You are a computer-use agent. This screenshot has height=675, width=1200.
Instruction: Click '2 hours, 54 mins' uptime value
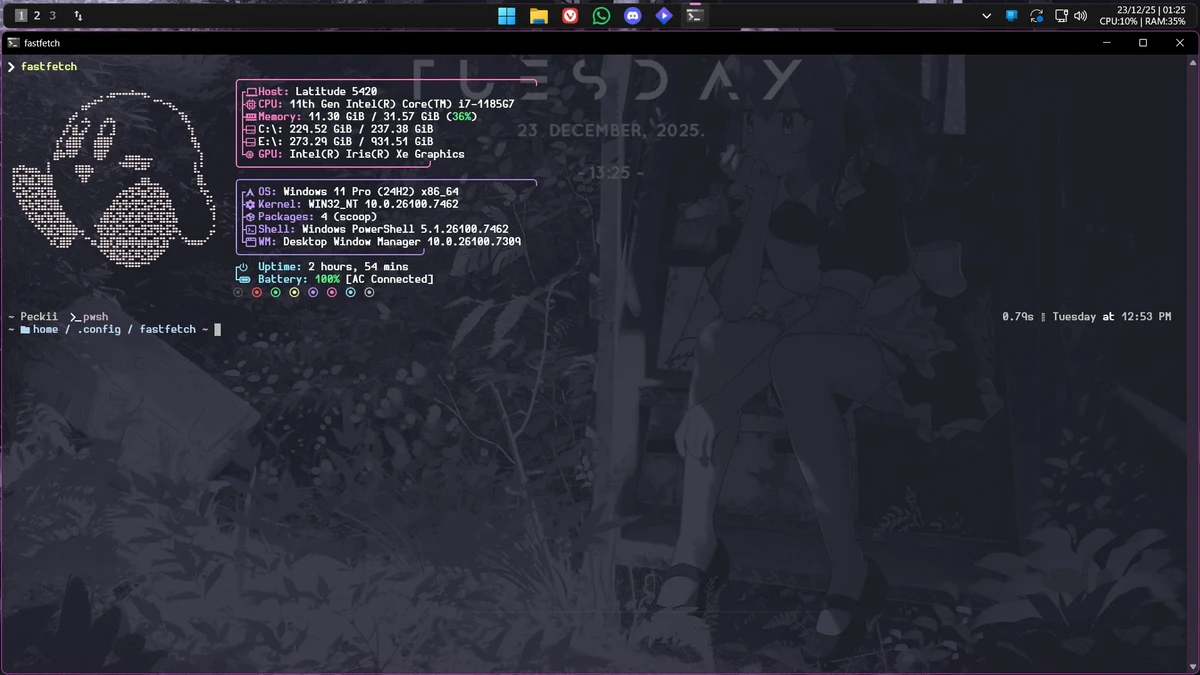(x=358, y=267)
